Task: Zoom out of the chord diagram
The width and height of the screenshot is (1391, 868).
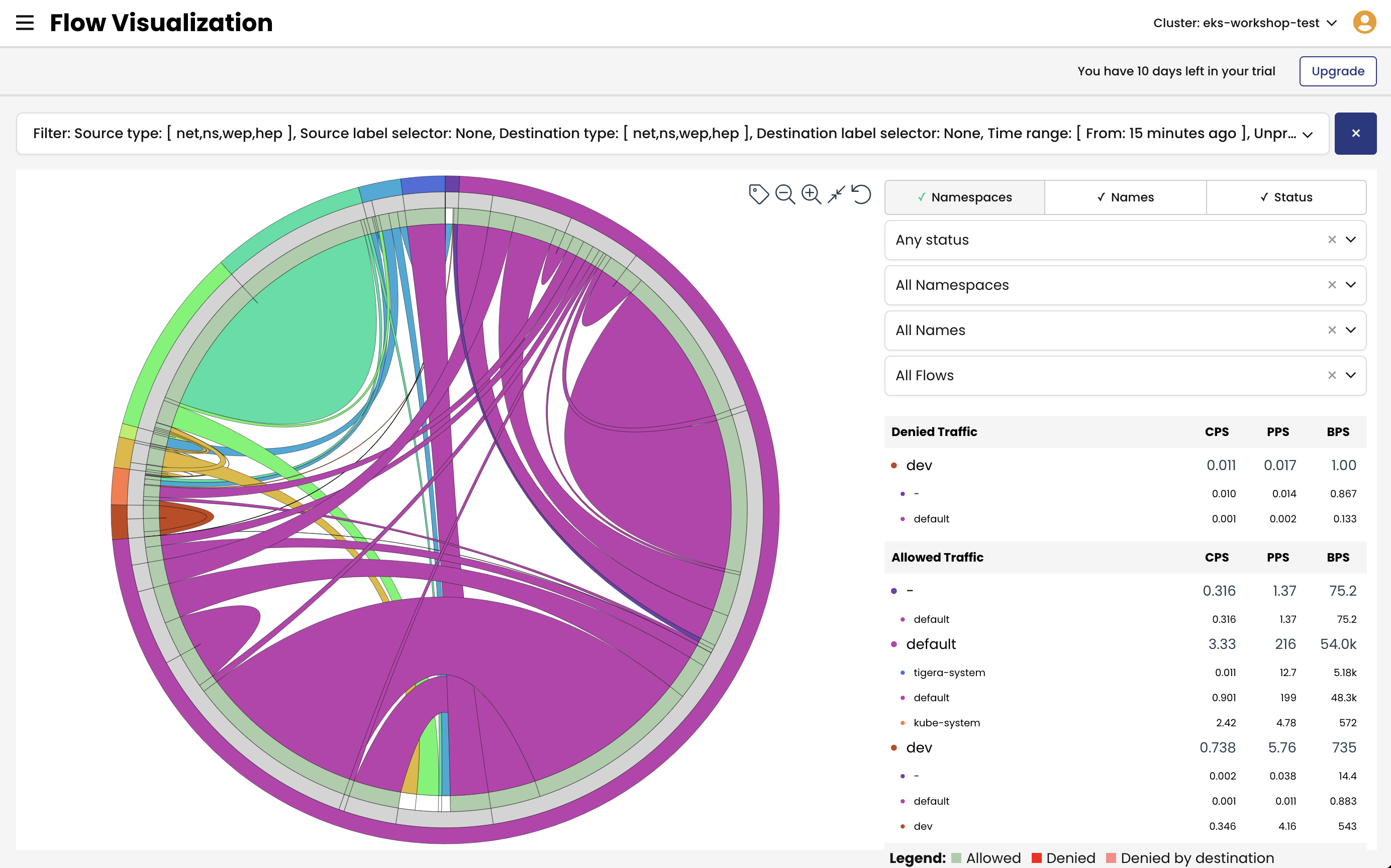Action: tap(784, 194)
